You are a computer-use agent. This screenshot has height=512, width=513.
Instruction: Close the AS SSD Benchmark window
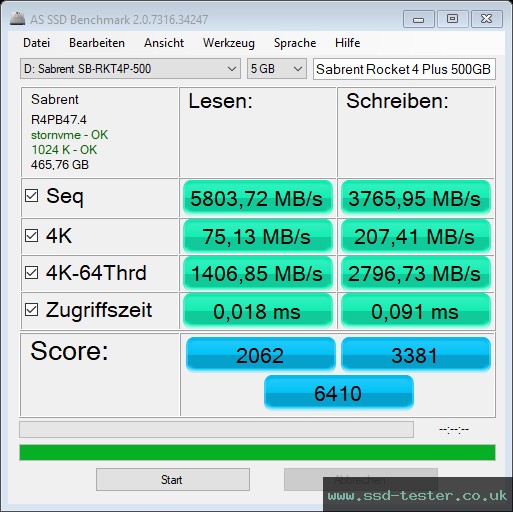tap(487, 19)
